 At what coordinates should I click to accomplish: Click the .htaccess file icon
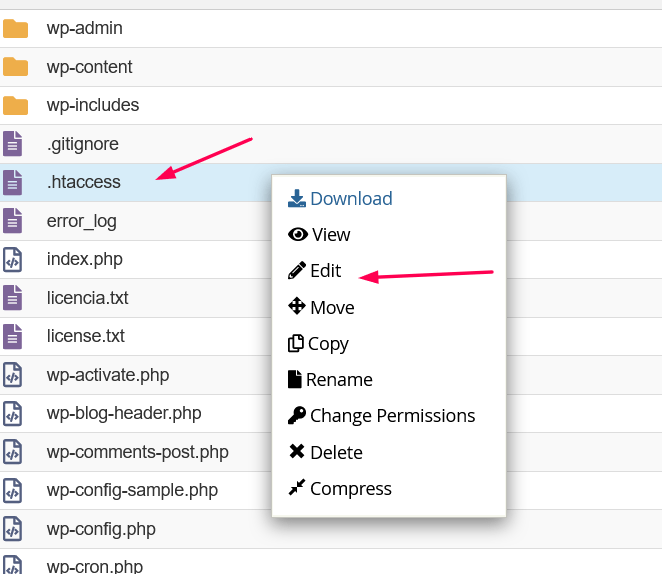[x=12, y=182]
